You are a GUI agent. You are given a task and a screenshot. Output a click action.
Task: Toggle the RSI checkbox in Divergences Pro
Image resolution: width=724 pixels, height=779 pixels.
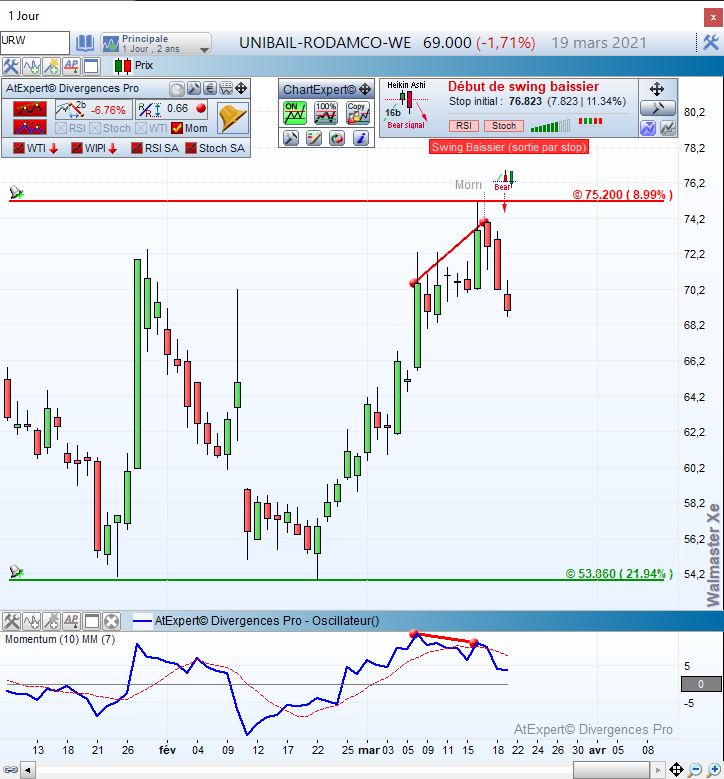(x=61, y=128)
